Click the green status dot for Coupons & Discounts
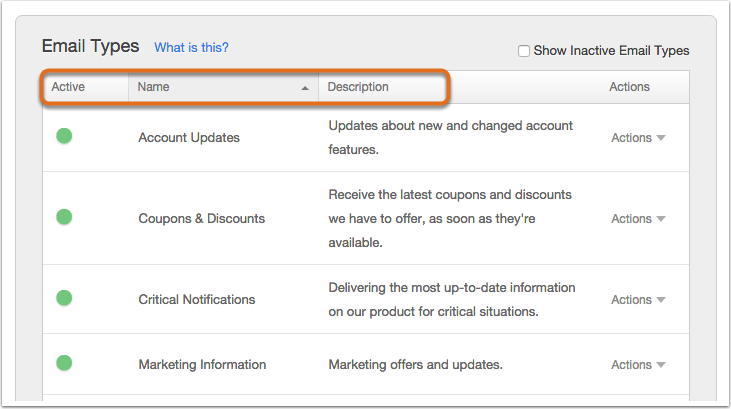This screenshot has width=731, height=409. pos(64,217)
